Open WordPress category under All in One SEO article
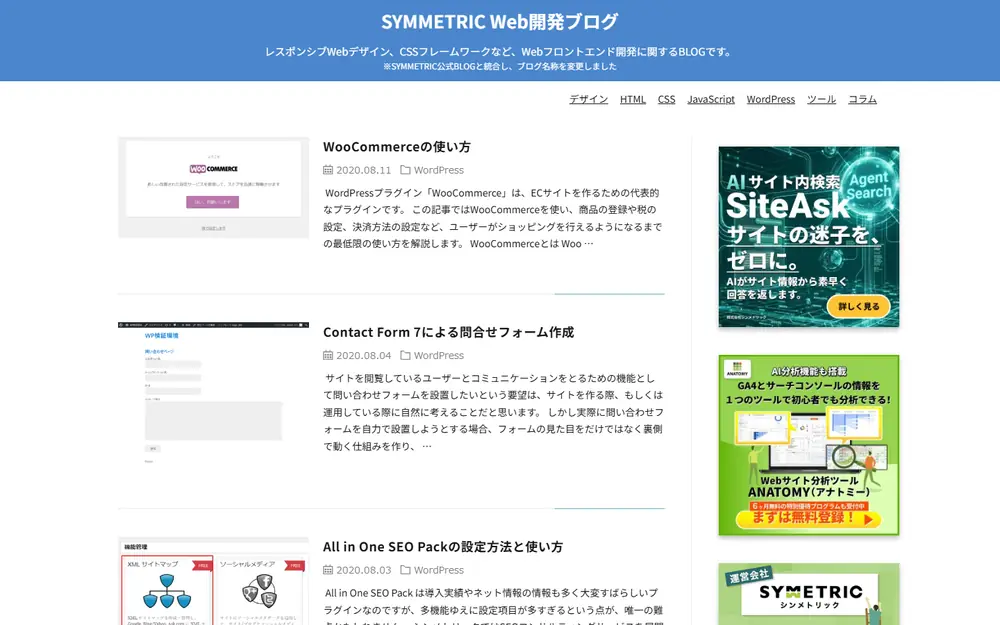This screenshot has width=1000, height=625. click(x=439, y=570)
